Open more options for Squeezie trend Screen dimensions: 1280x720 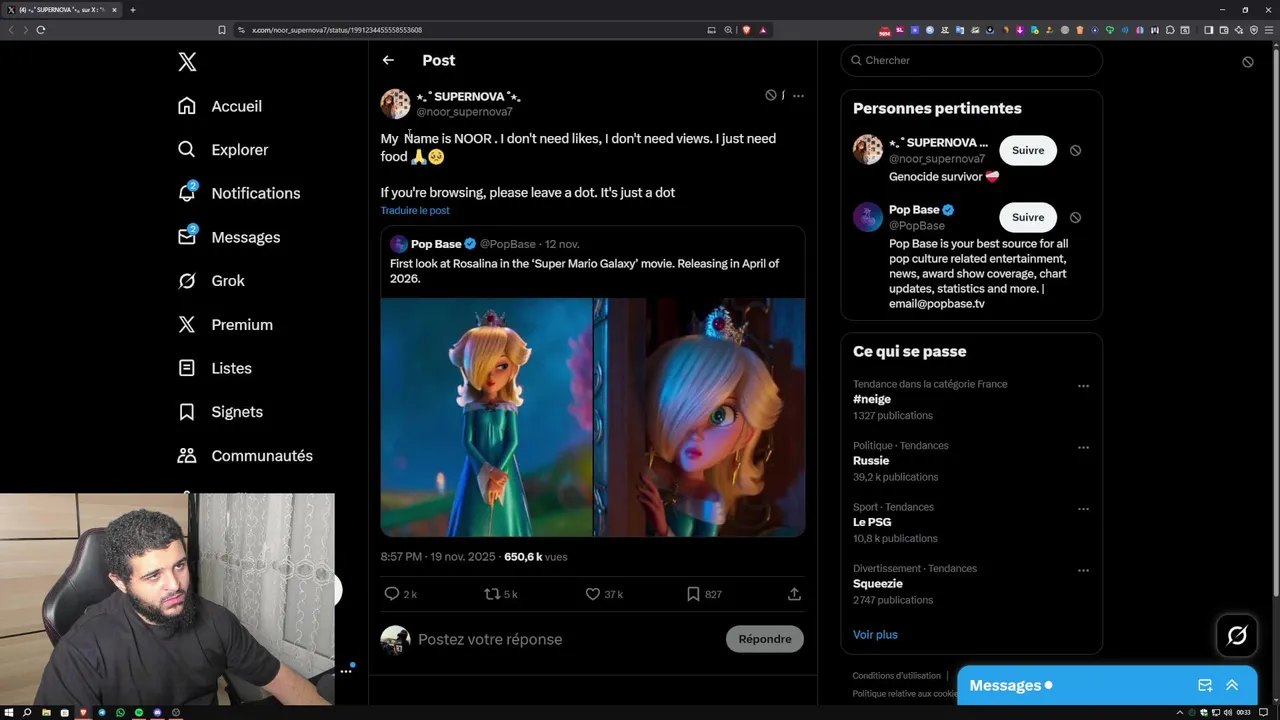(x=1083, y=570)
